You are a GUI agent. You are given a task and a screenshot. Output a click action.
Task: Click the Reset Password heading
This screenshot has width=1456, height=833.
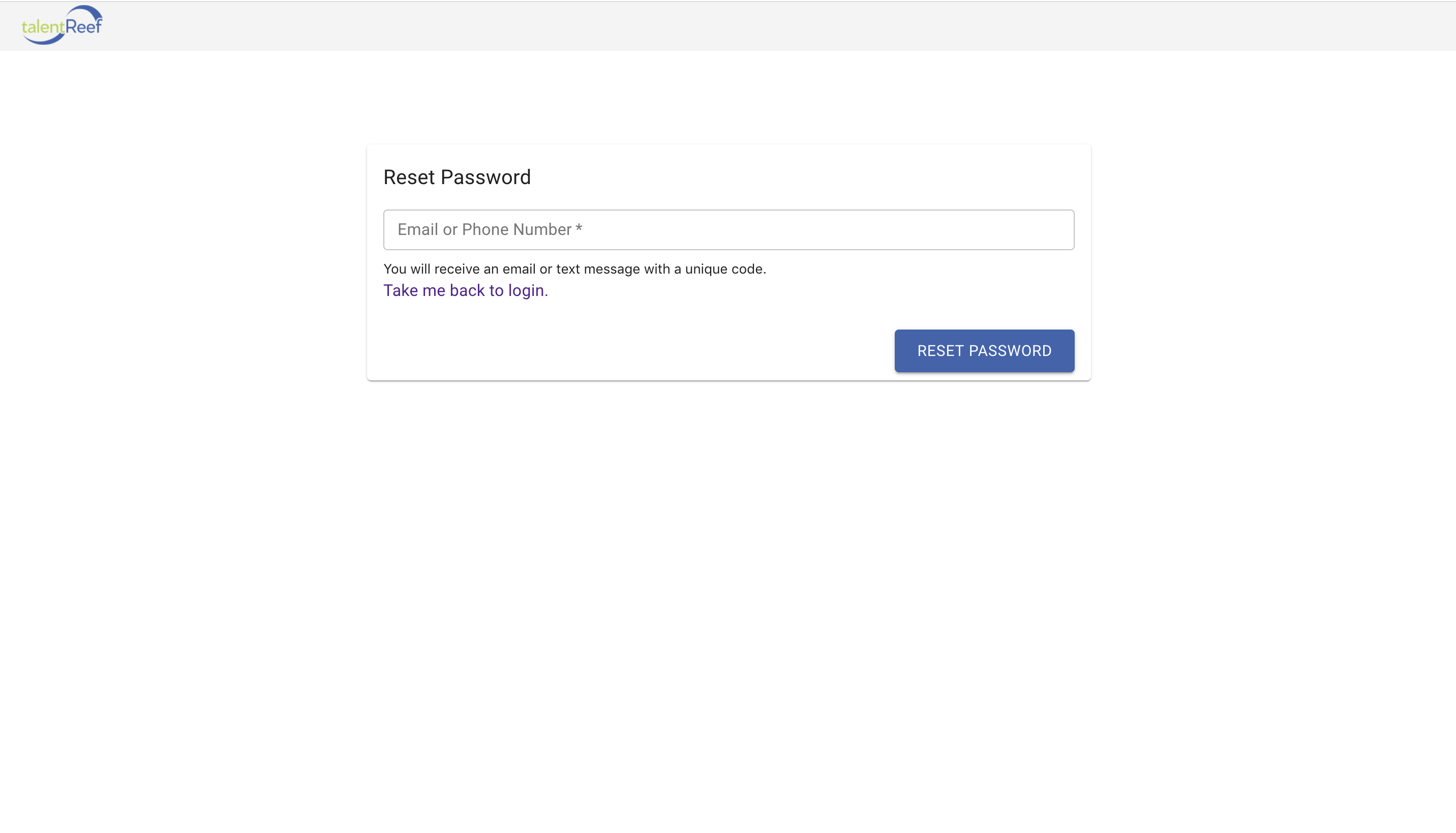click(x=457, y=177)
